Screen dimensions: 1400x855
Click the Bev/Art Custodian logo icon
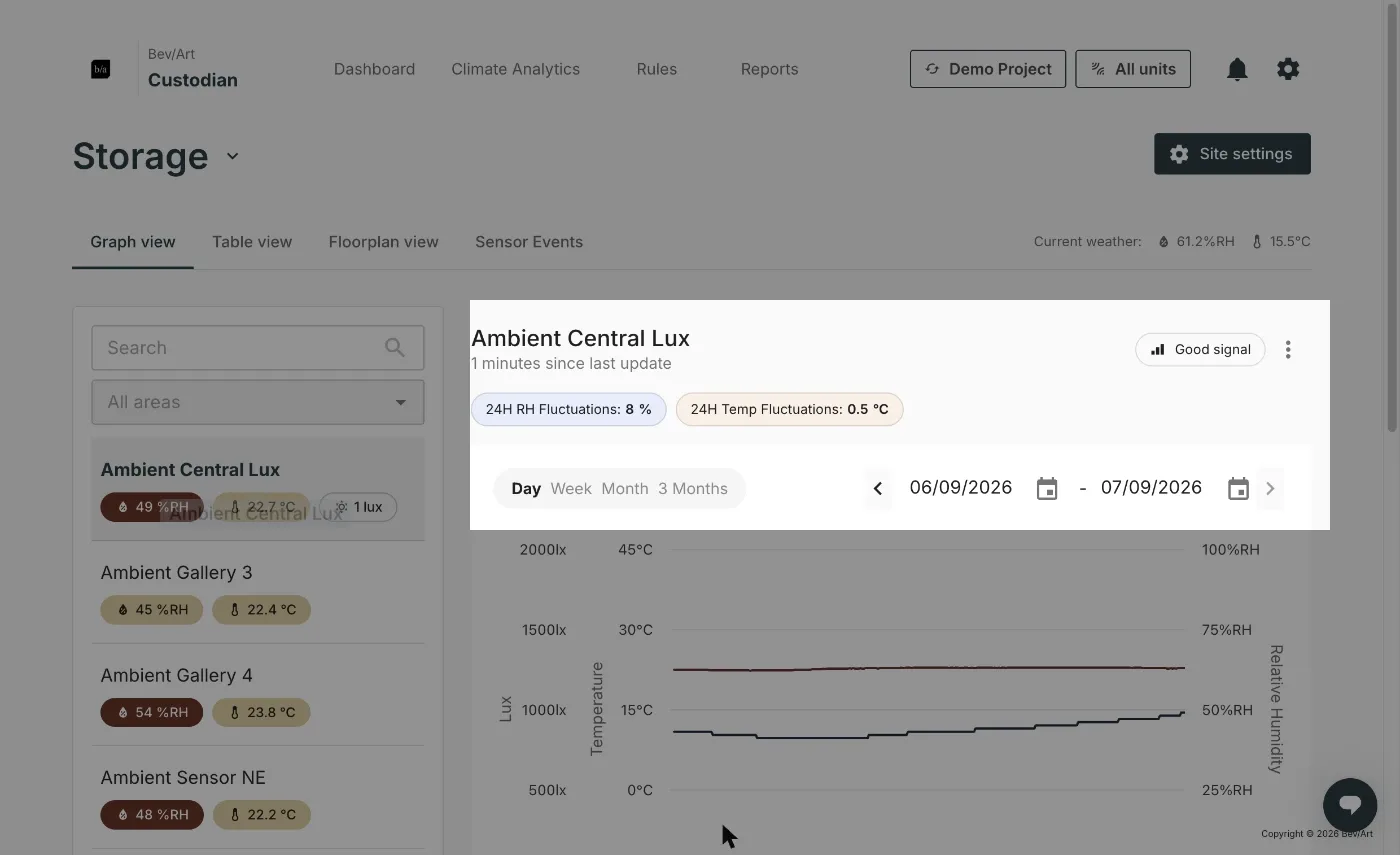(x=101, y=69)
